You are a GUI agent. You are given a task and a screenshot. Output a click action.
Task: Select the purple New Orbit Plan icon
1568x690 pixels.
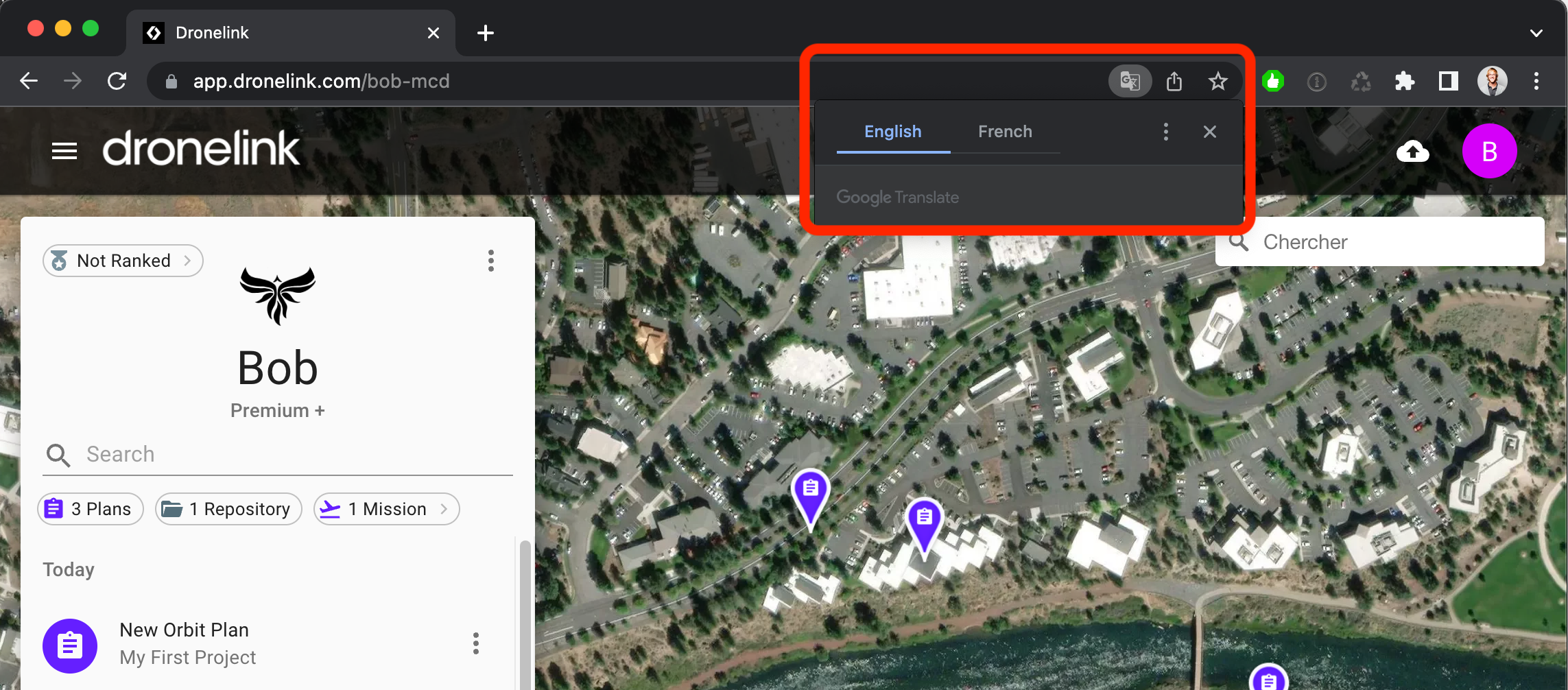point(70,645)
